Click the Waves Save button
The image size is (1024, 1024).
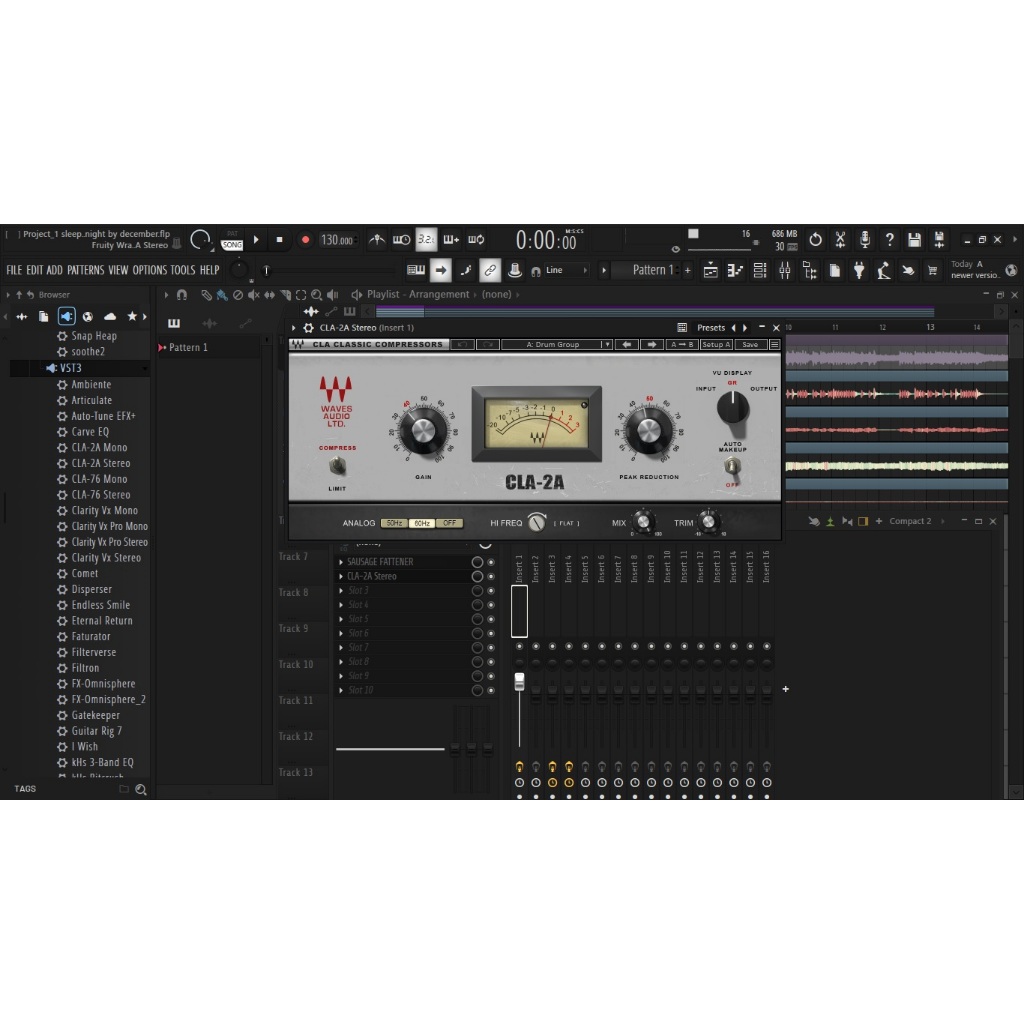(750, 344)
